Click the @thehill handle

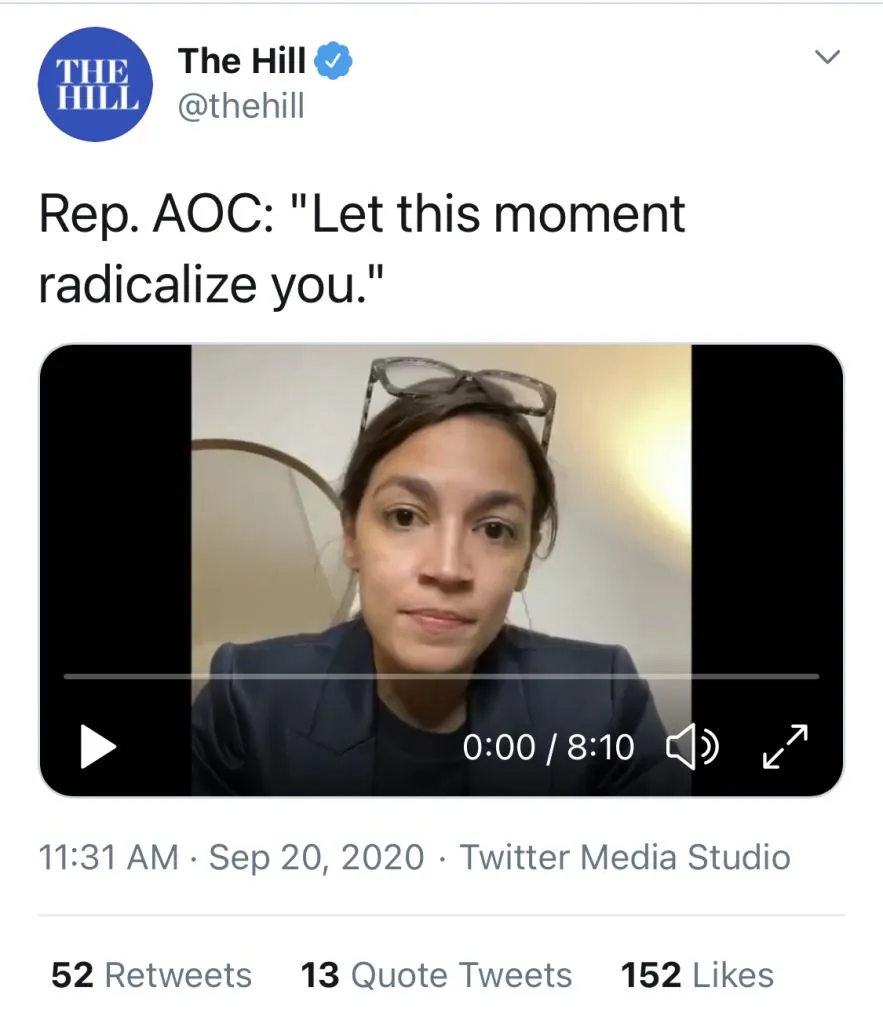coord(241,106)
